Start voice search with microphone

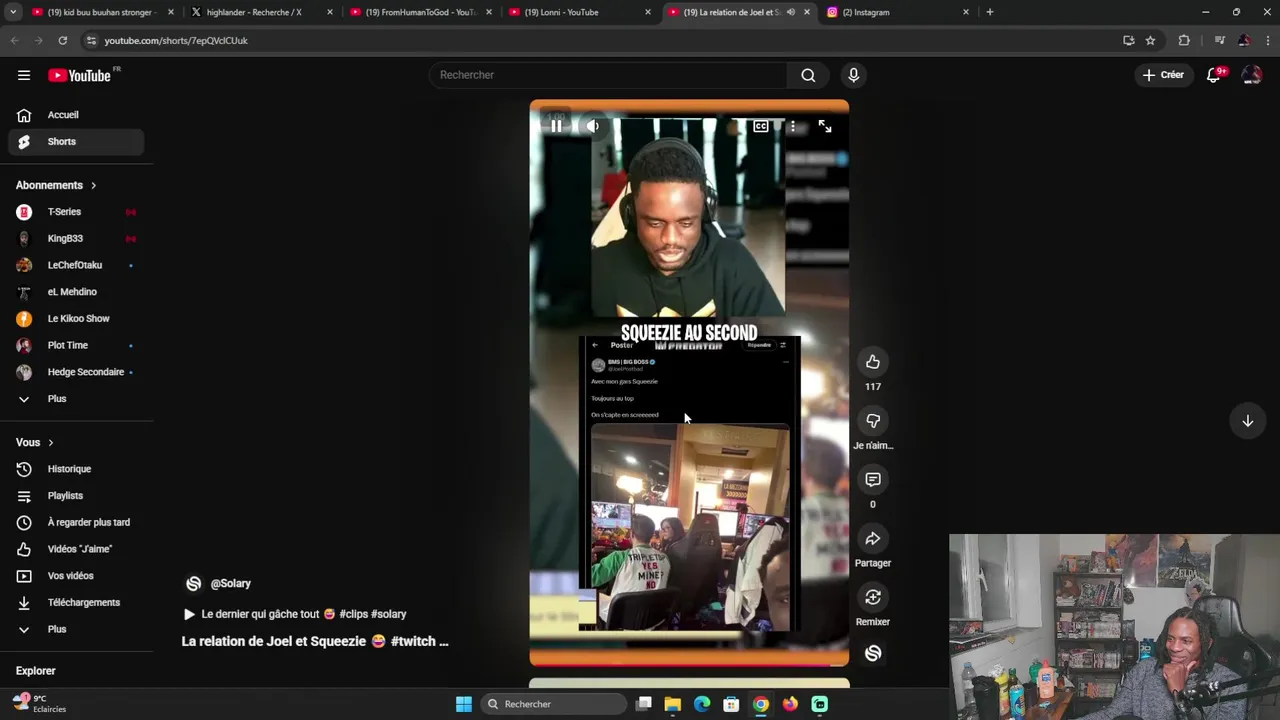pyautogui.click(x=853, y=75)
